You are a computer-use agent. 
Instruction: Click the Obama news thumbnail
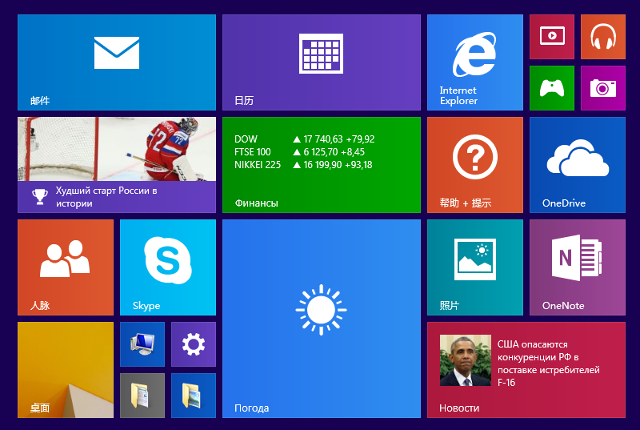(465, 361)
